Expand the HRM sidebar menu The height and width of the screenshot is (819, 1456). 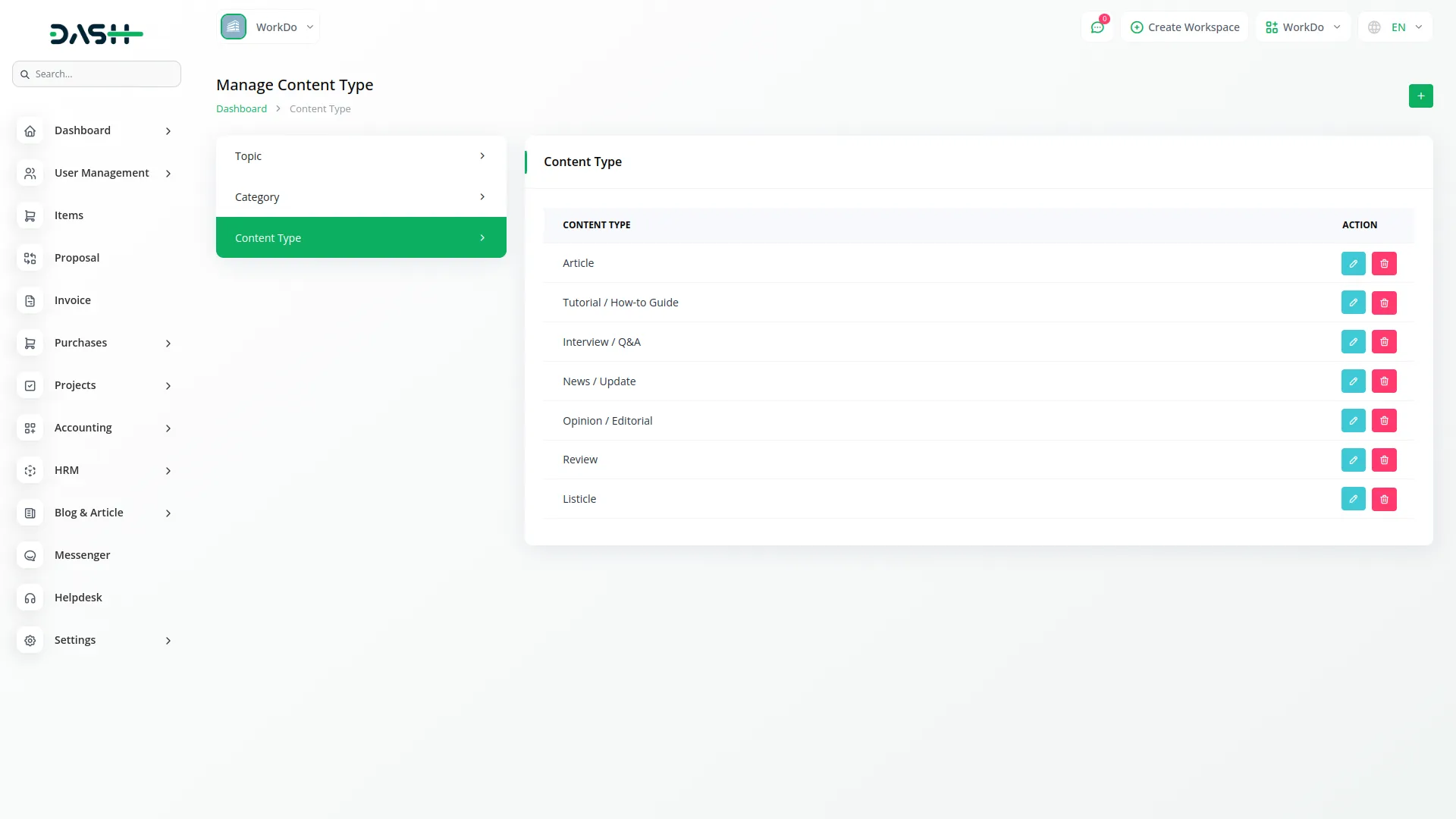(x=96, y=471)
